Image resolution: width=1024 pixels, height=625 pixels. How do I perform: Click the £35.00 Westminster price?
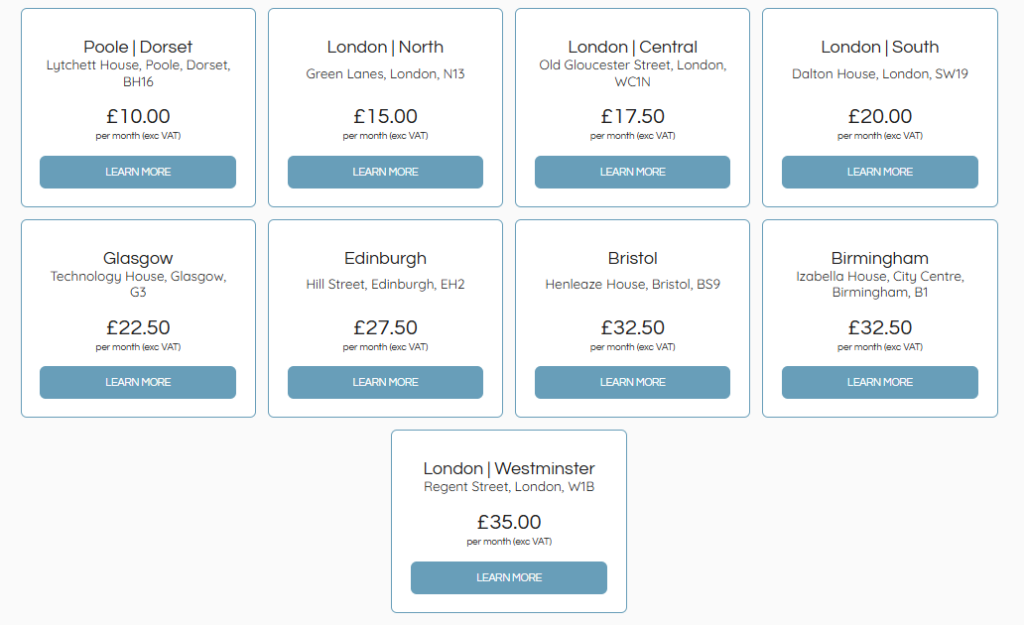pyautogui.click(x=508, y=522)
